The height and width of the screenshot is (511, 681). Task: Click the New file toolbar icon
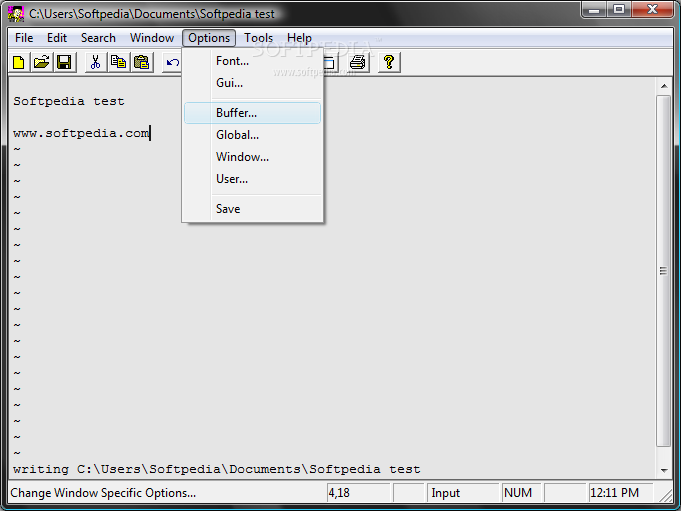tap(19, 63)
